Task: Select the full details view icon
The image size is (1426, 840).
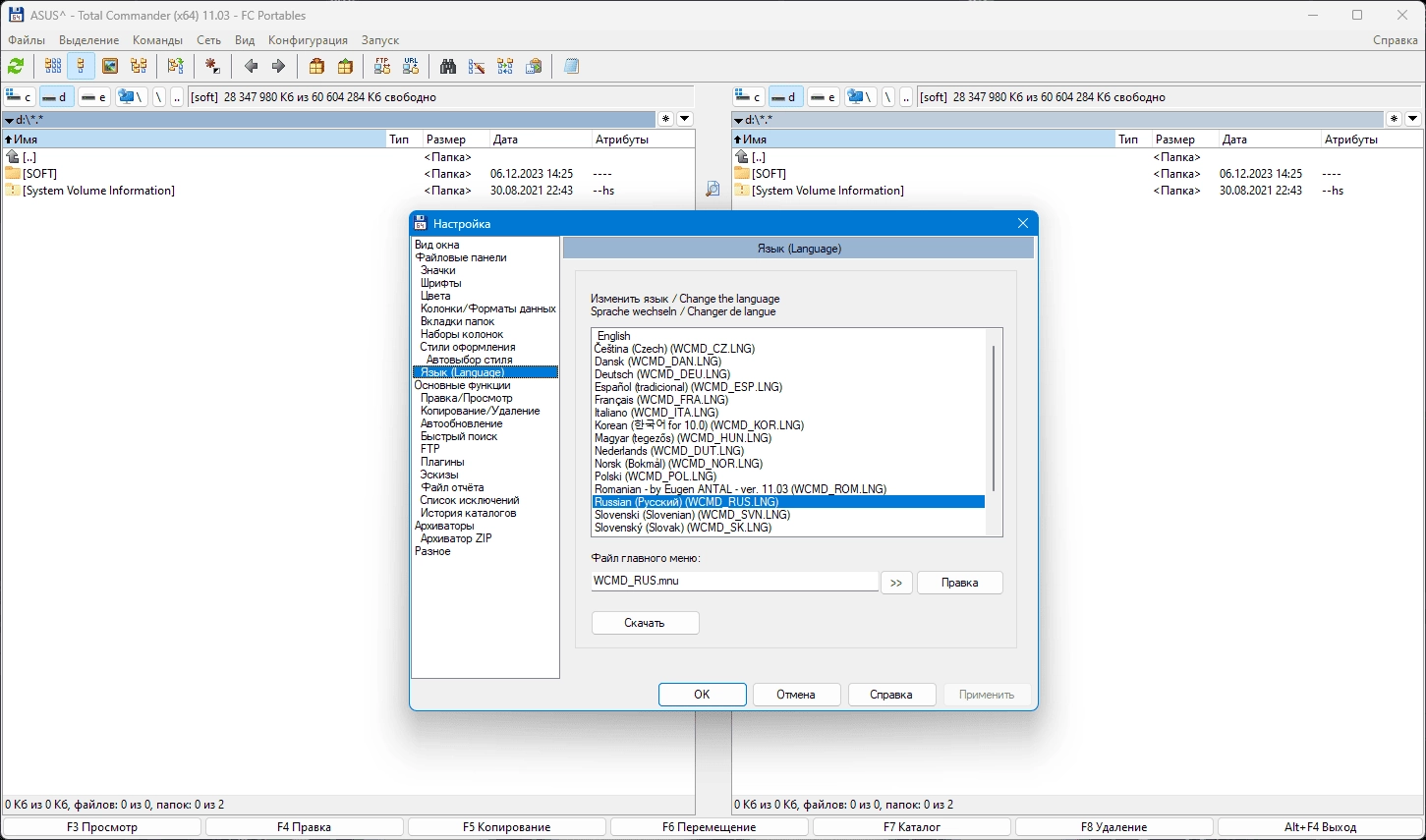Action: click(81, 67)
